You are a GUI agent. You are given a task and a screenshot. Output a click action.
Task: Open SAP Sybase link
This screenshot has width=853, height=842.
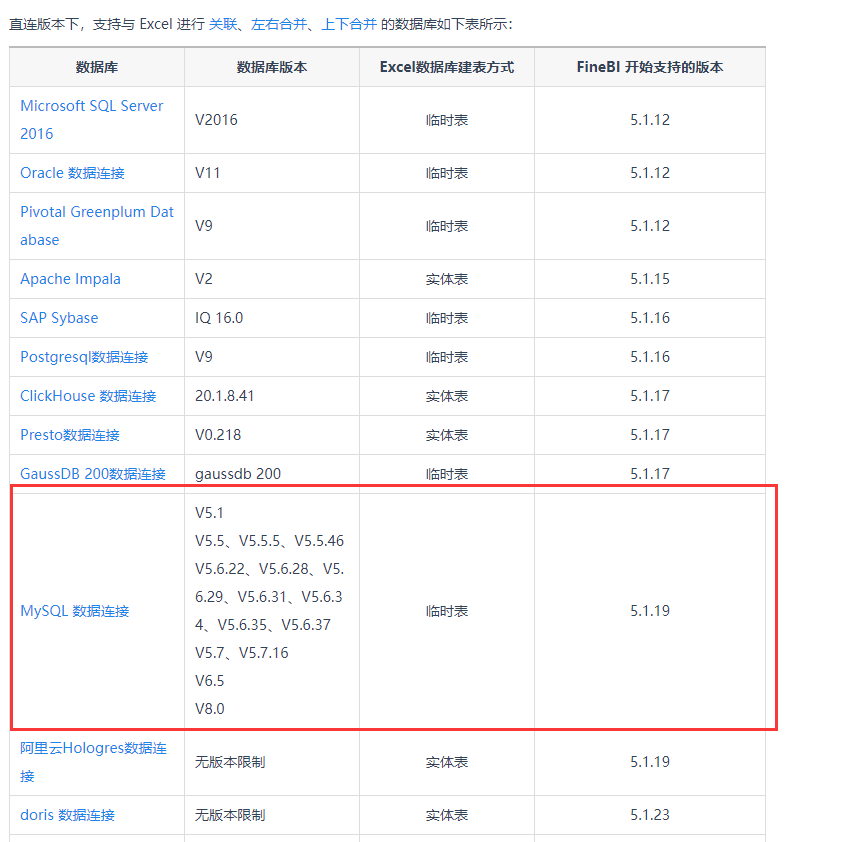pos(59,318)
